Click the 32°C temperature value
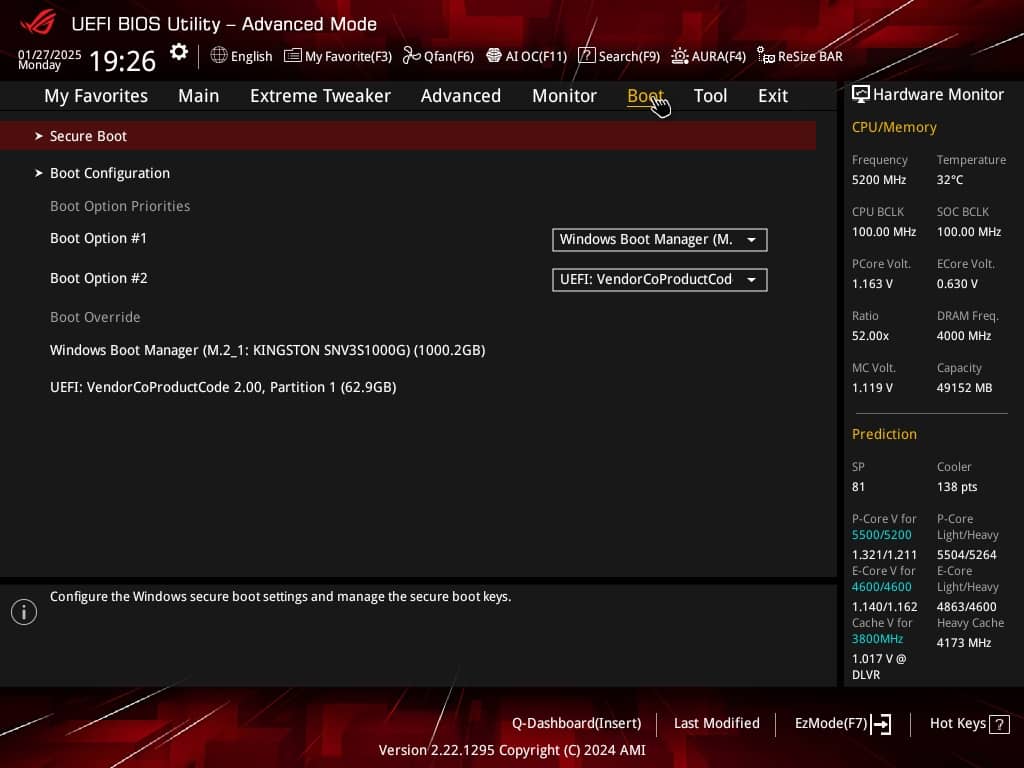This screenshot has width=1024, height=768. (x=950, y=180)
